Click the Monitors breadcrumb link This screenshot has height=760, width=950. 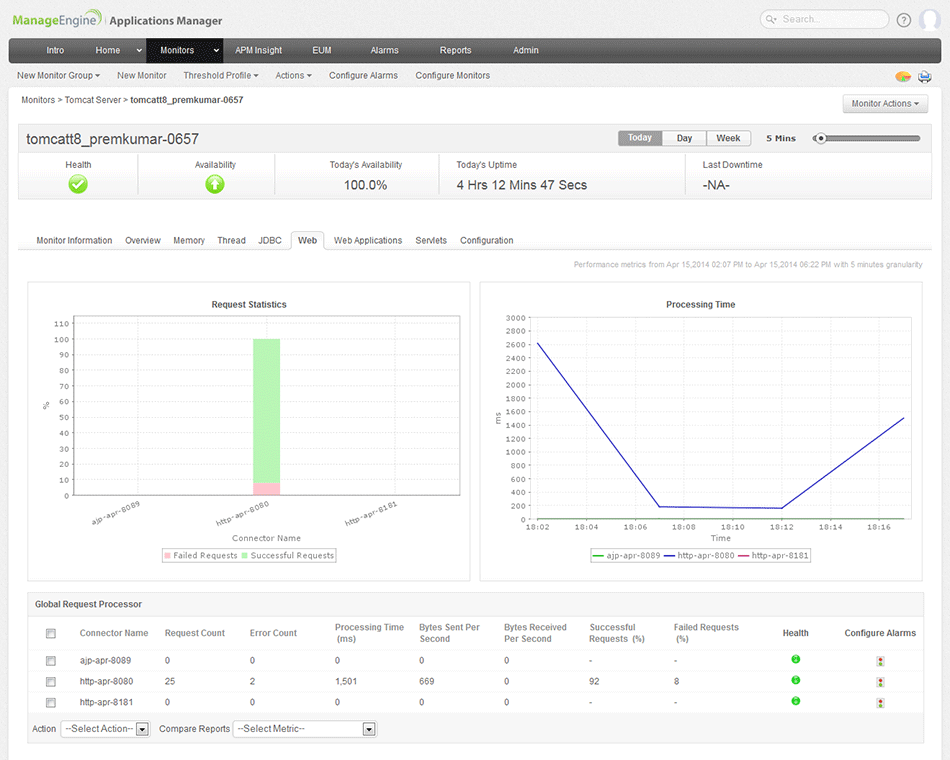(38, 100)
